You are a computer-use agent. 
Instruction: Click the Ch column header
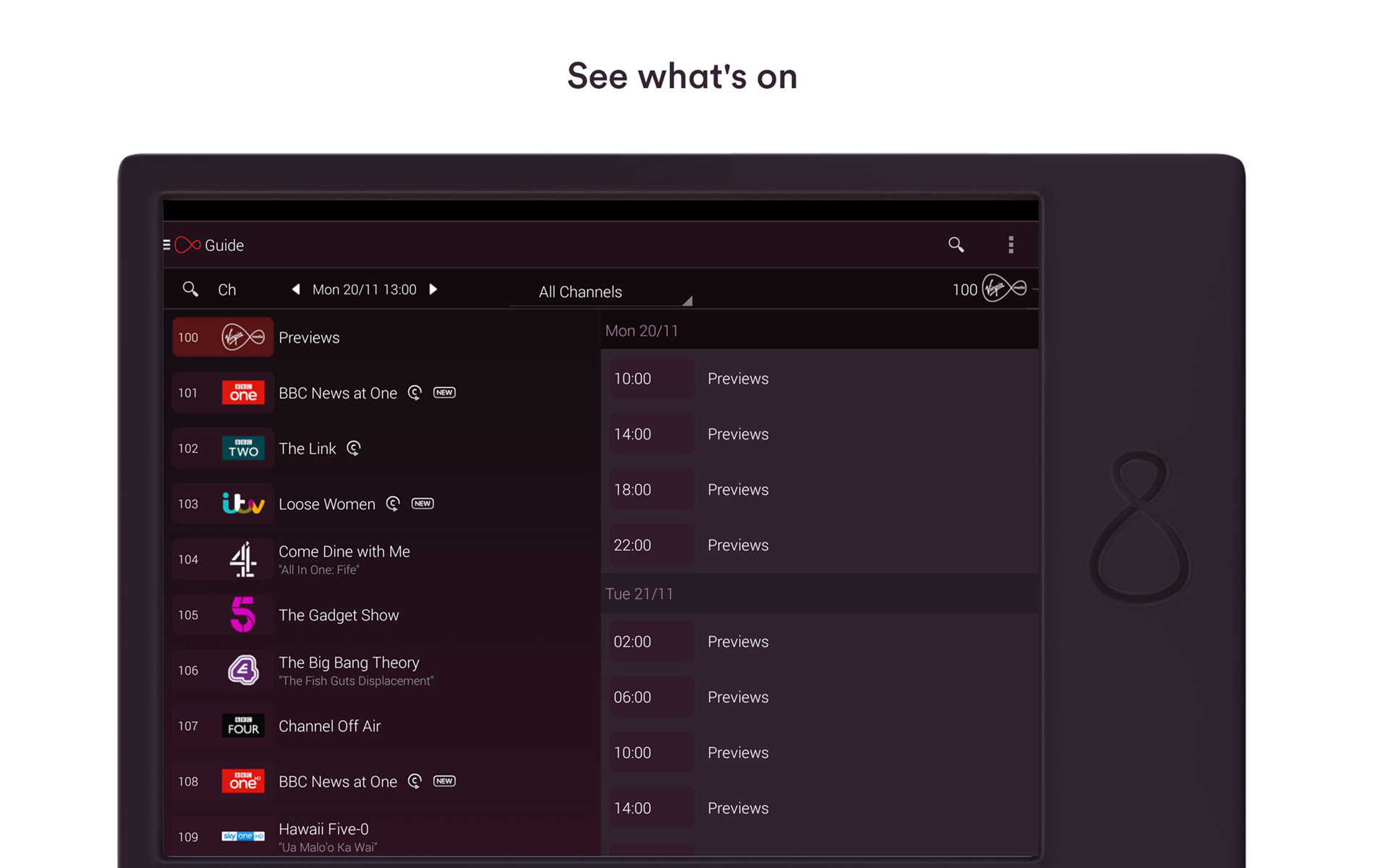(x=227, y=289)
